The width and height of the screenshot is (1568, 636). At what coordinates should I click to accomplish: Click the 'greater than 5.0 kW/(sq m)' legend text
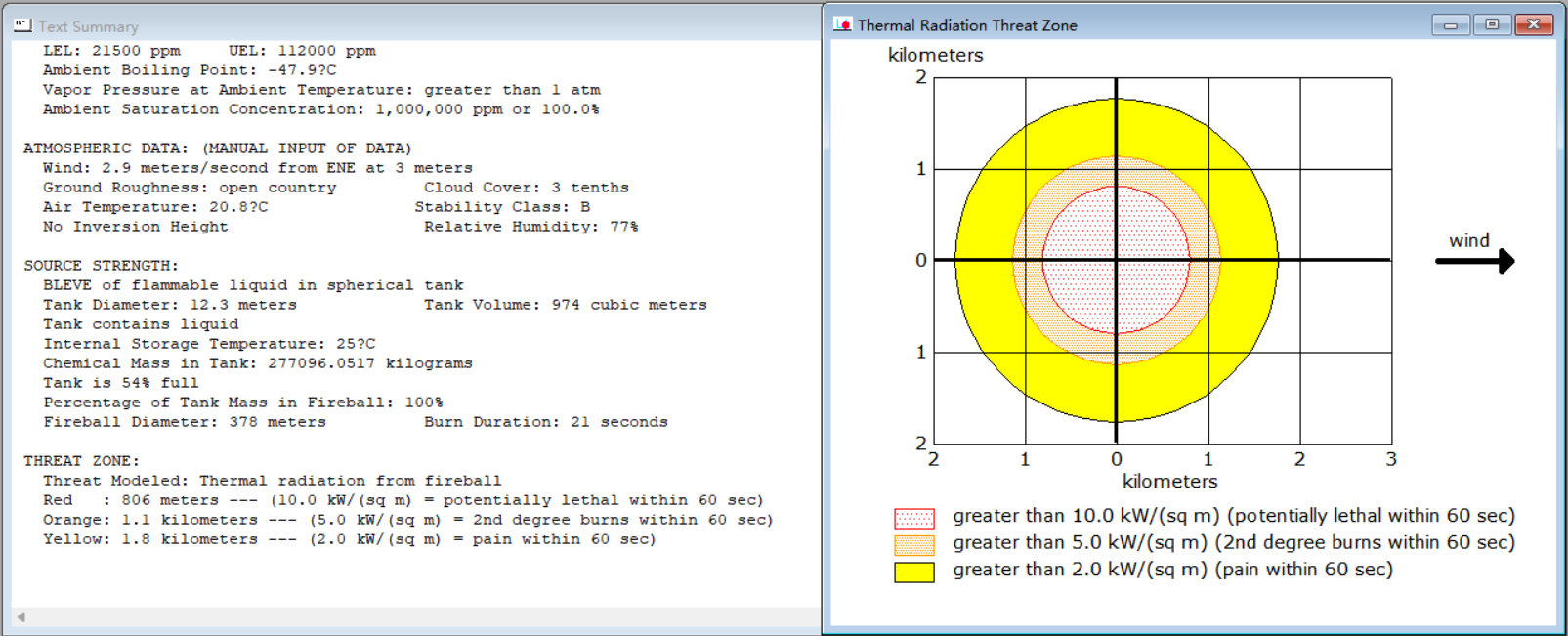click(1234, 543)
